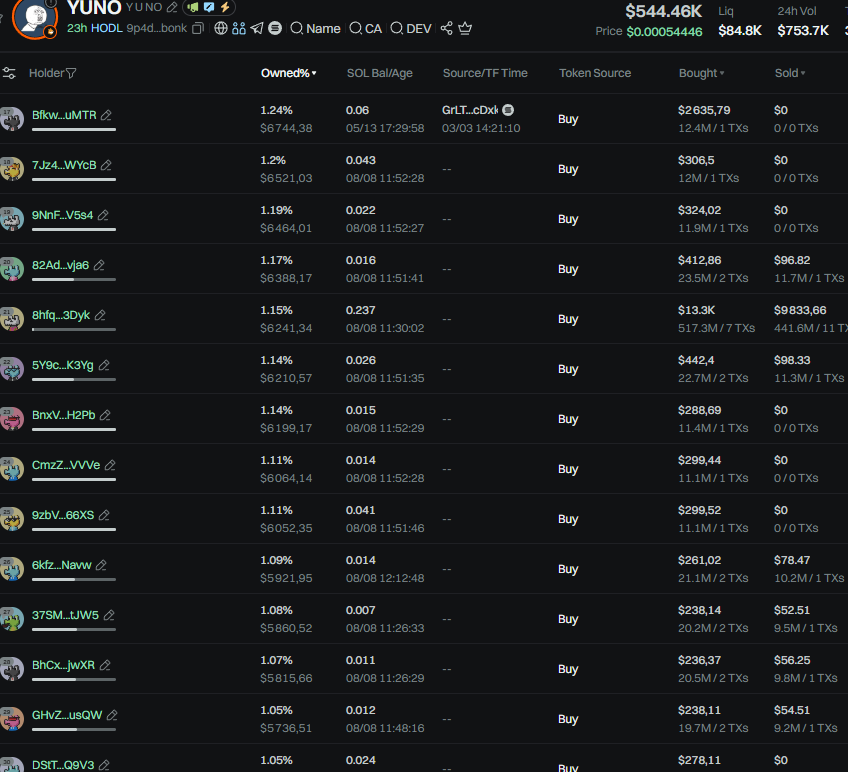
Task: Open holder 8hfq...3Dyk
Action: [61, 315]
